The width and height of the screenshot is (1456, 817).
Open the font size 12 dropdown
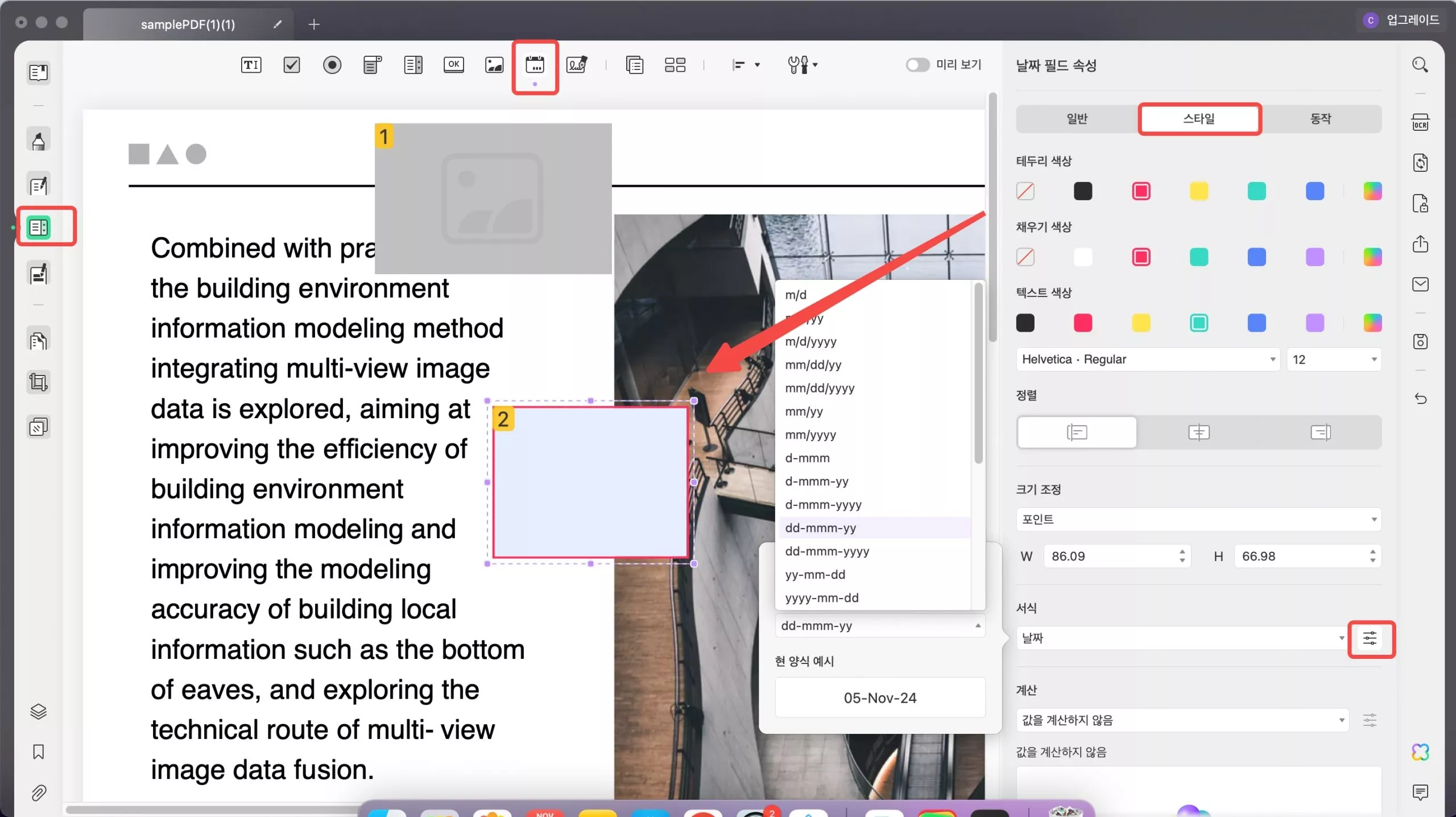[x=1334, y=360]
